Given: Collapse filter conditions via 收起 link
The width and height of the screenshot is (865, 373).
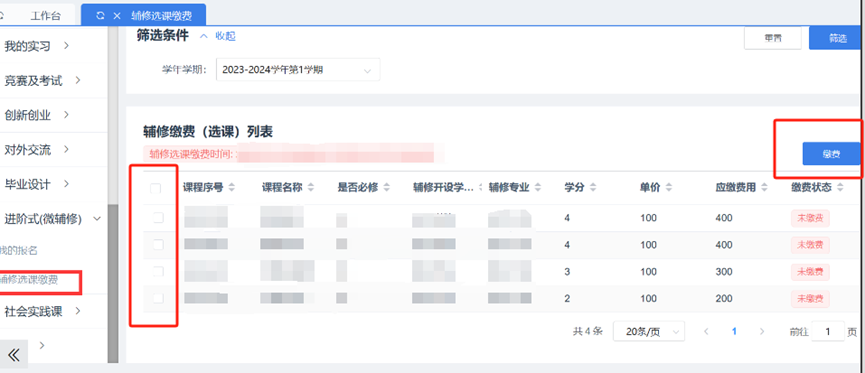Looking at the screenshot, I should pyautogui.click(x=225, y=36).
